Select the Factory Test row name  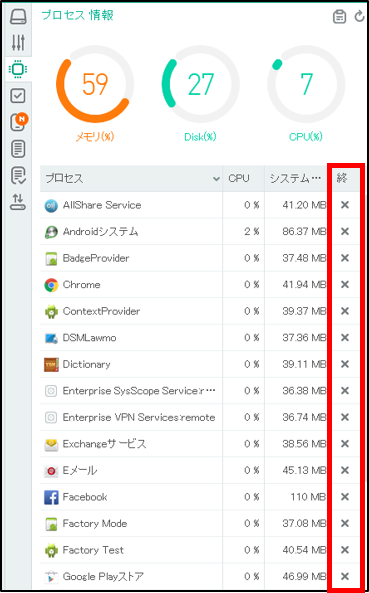pyautogui.click(x=93, y=550)
